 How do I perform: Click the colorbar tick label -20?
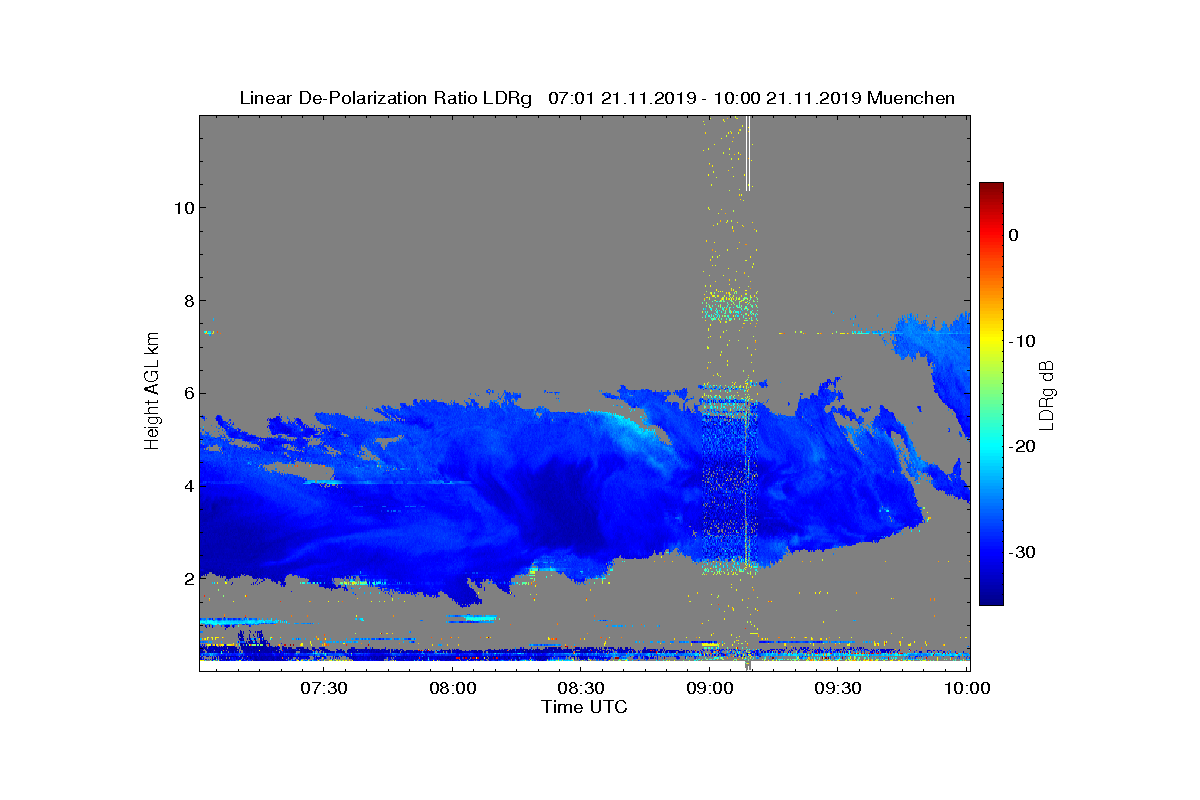[x=1022, y=446]
